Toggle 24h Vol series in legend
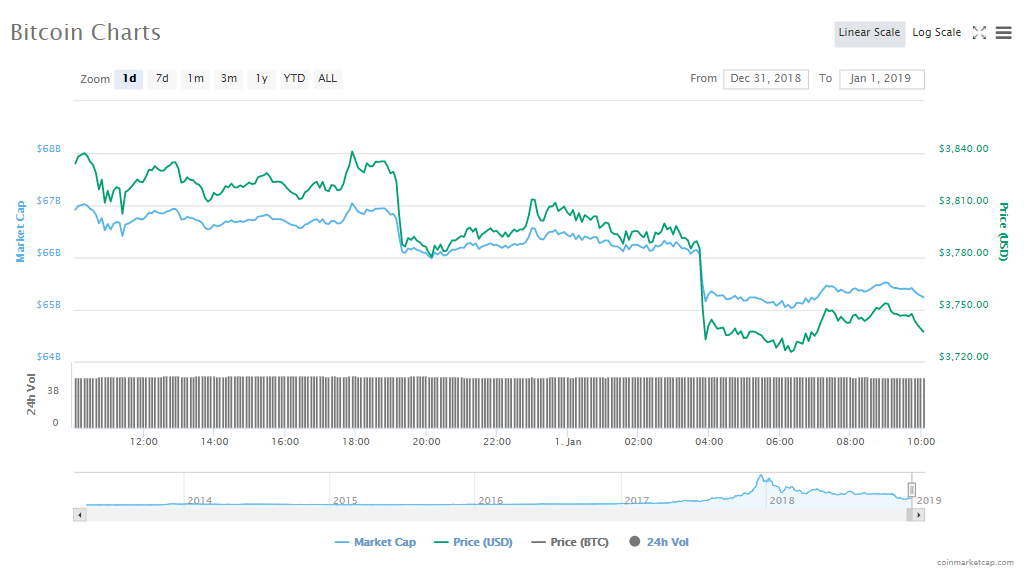The image size is (1026, 585). (x=659, y=542)
